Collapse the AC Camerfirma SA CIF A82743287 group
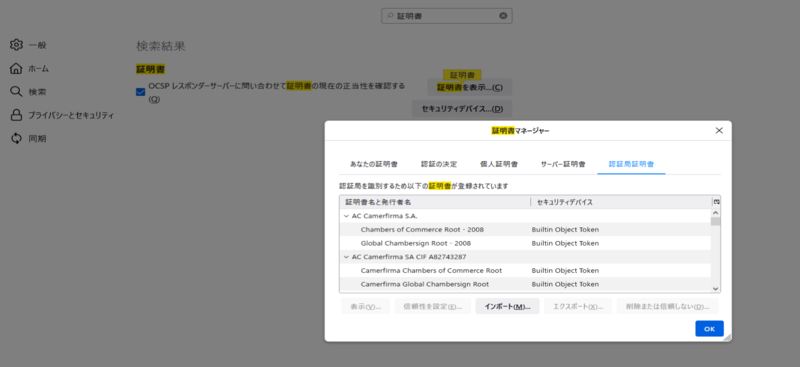Viewport: 800px width, 367px height. [346, 257]
